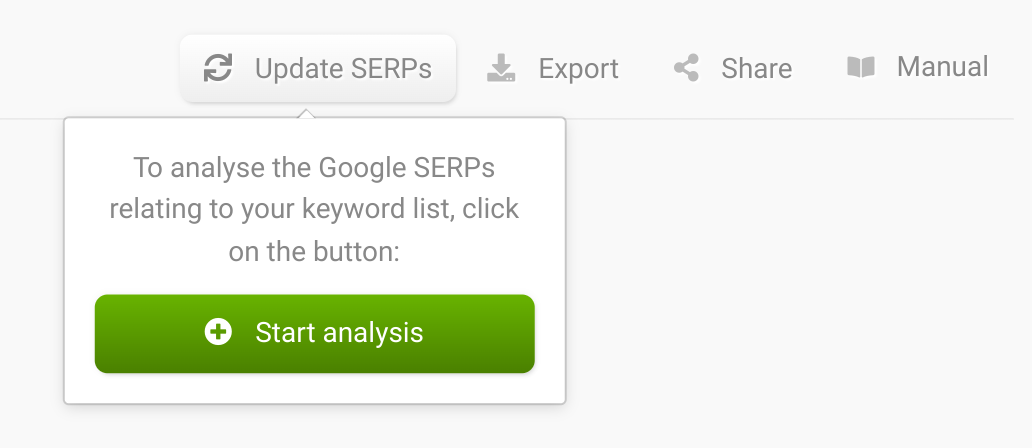The image size is (1032, 448).
Task: Click the small popover caret under Update SERPs
Action: [306, 113]
